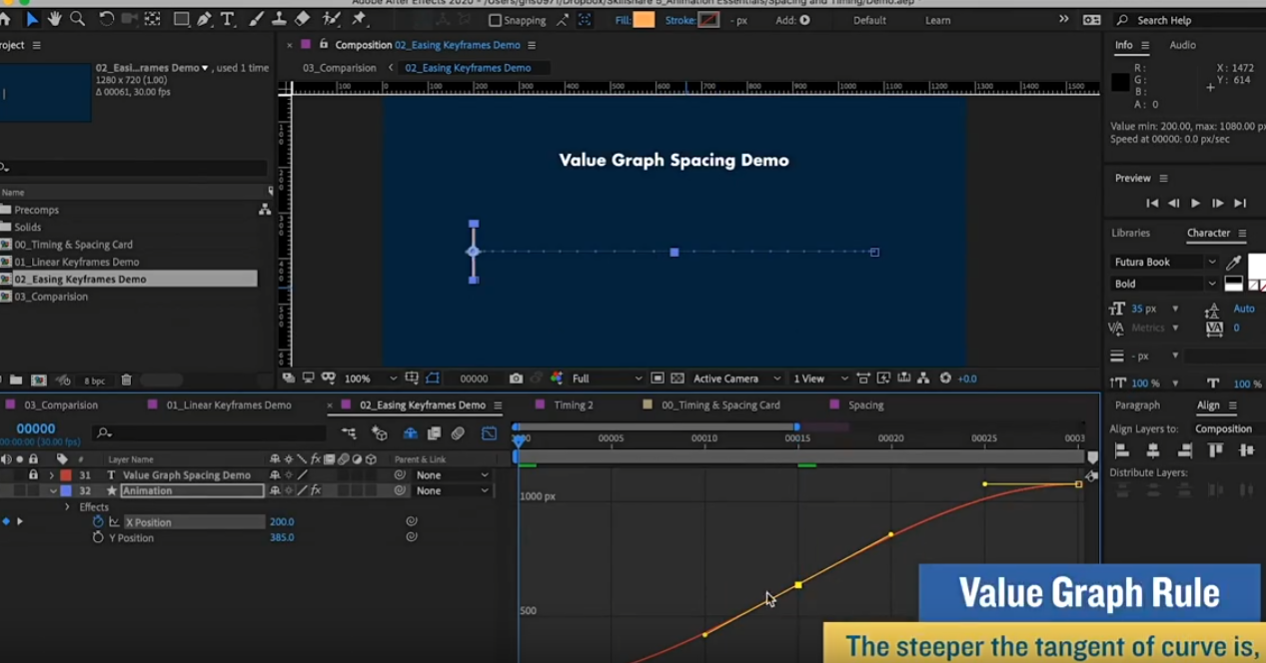Select the Zoom tool in toolbar

click(x=77, y=19)
